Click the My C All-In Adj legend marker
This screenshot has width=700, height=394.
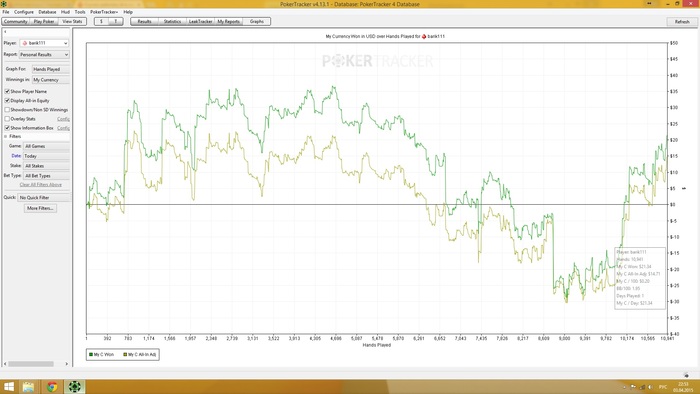tap(125, 354)
